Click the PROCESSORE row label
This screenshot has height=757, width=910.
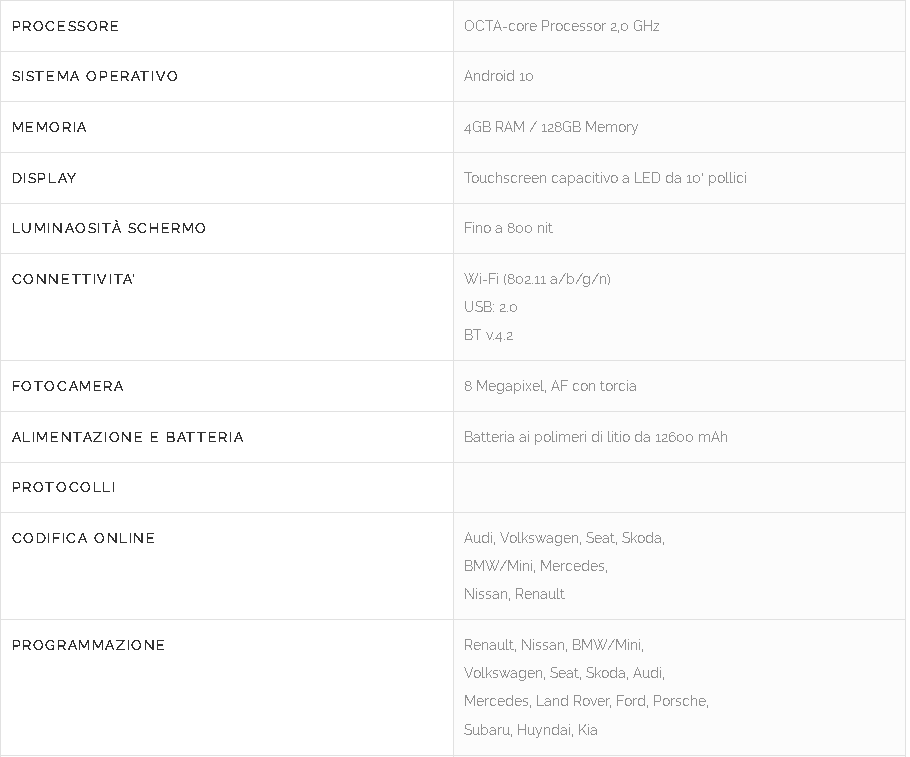point(66,26)
